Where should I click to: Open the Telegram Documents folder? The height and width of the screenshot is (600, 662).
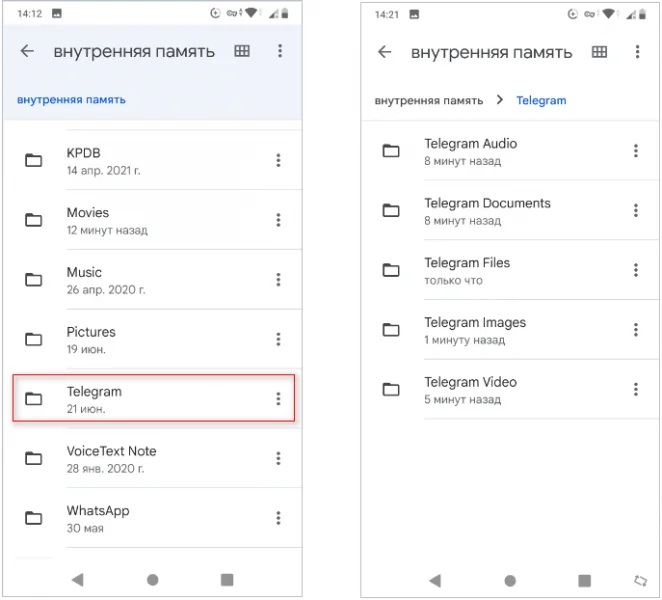point(511,210)
